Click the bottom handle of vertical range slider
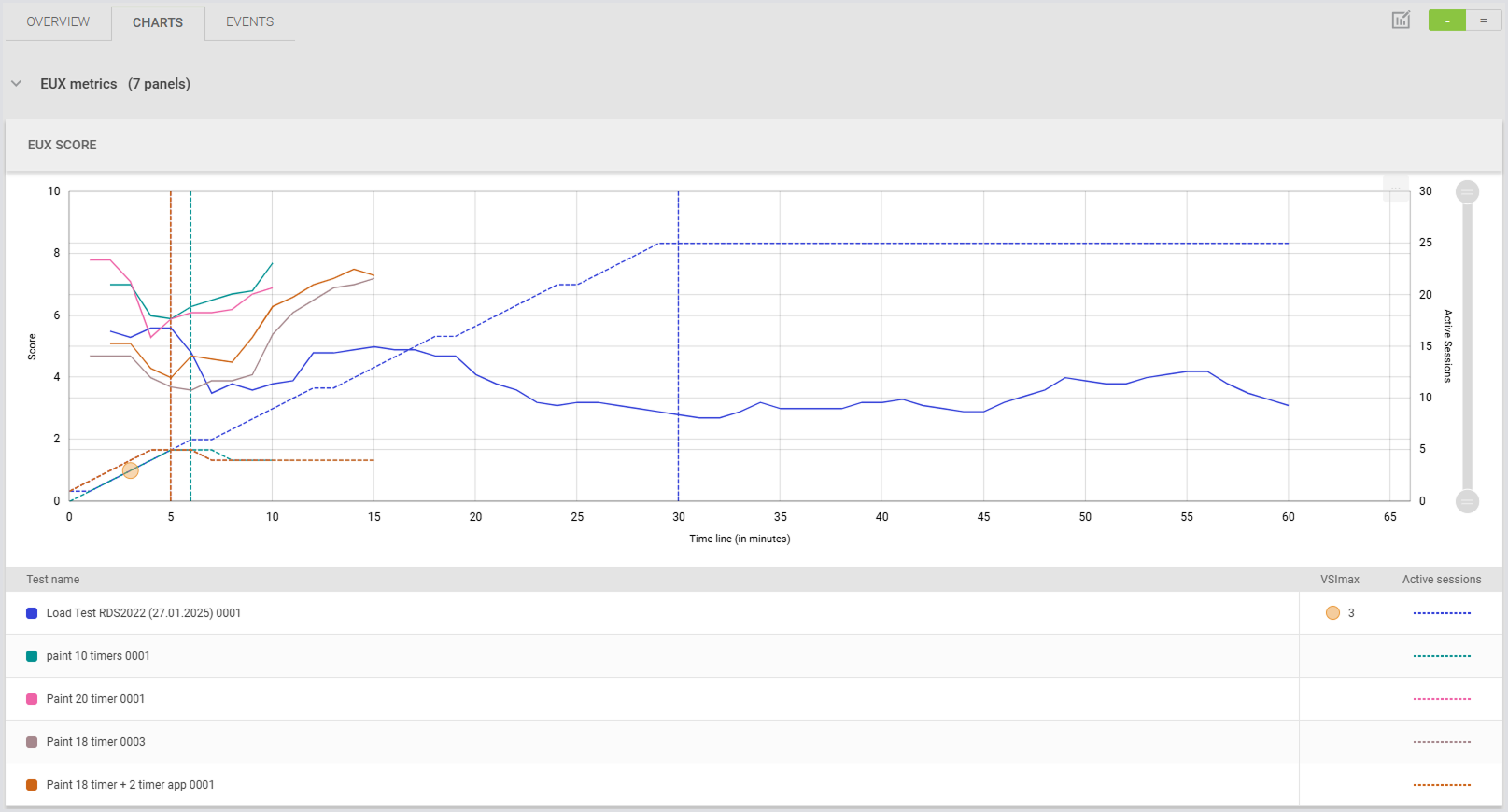 [1467, 501]
